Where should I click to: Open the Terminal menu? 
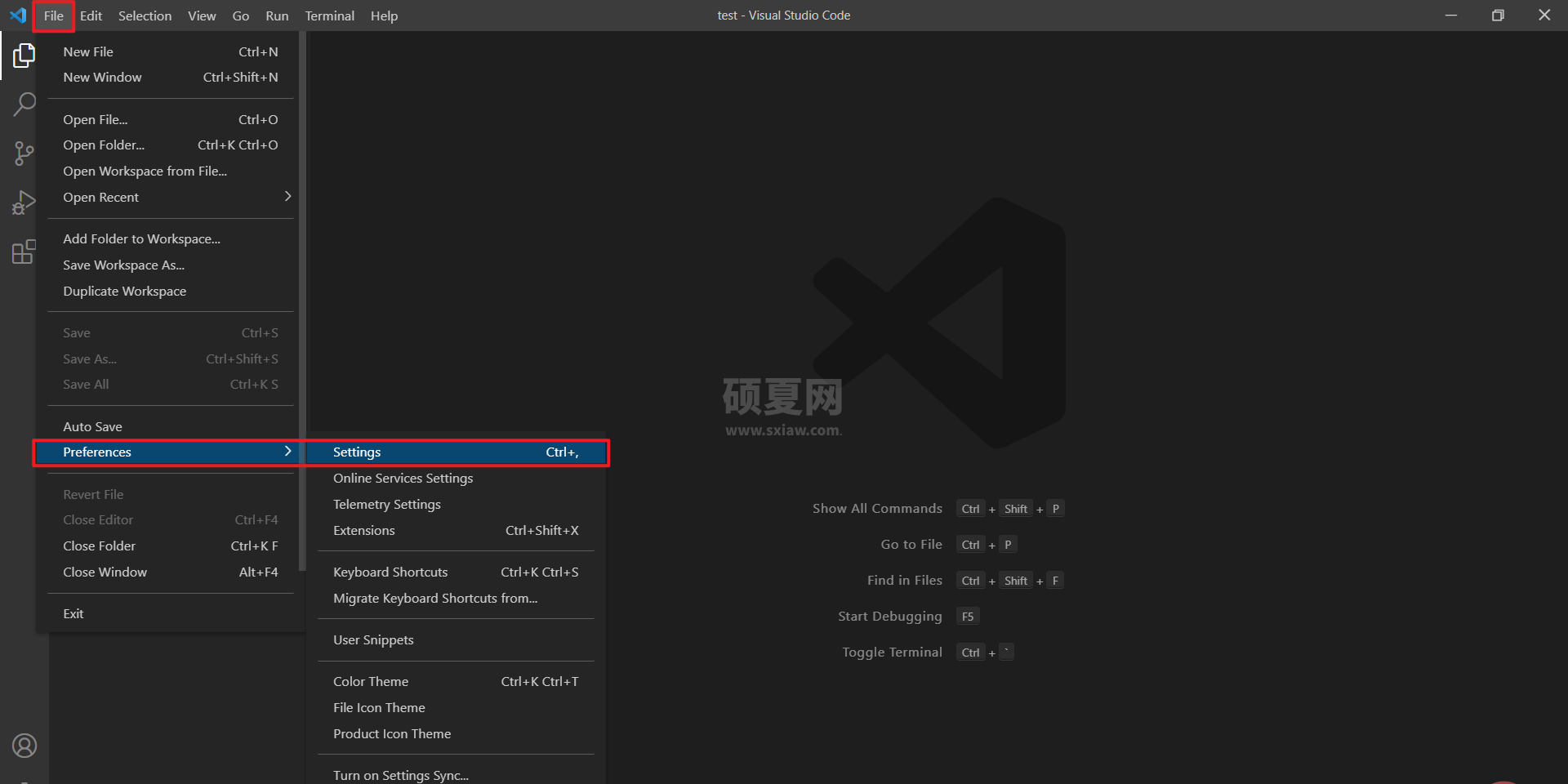329,16
